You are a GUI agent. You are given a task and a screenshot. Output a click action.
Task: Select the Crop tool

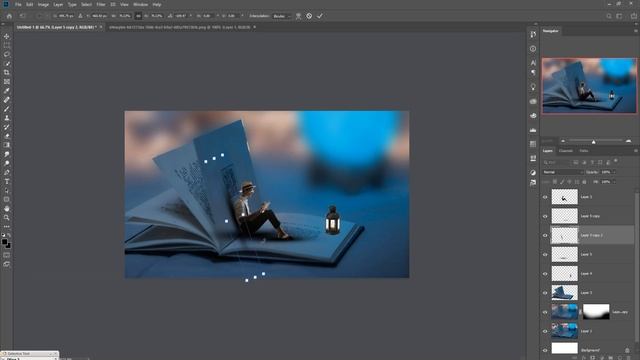7,72
